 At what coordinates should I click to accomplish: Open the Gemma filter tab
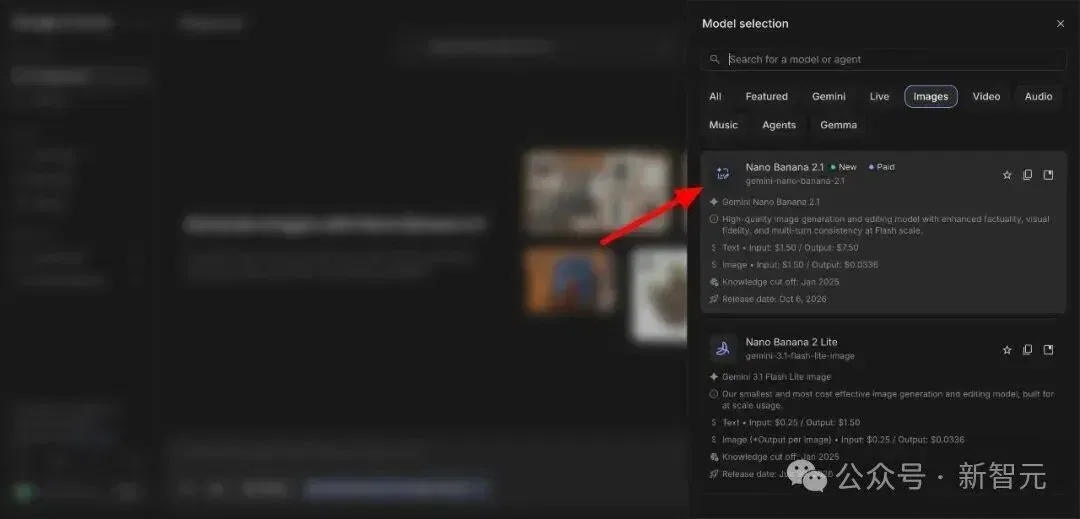point(838,125)
